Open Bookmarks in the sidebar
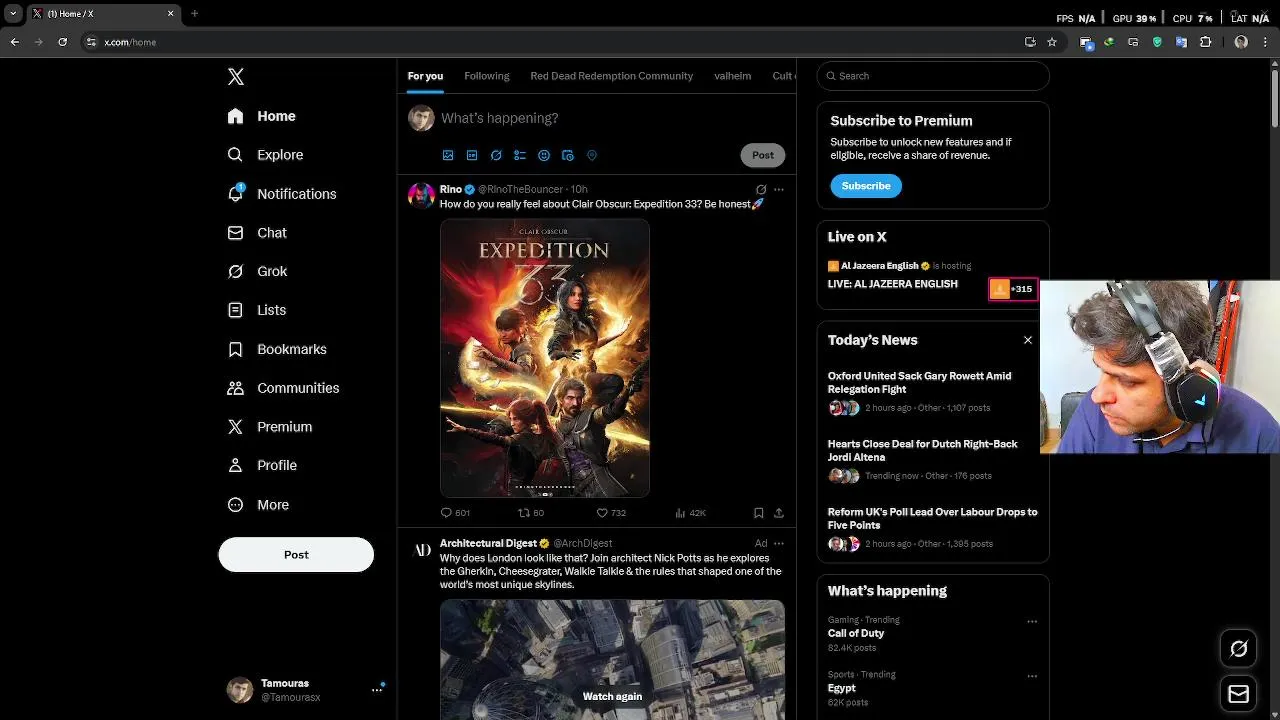Screen dimensions: 1280x720 click(x=277, y=349)
